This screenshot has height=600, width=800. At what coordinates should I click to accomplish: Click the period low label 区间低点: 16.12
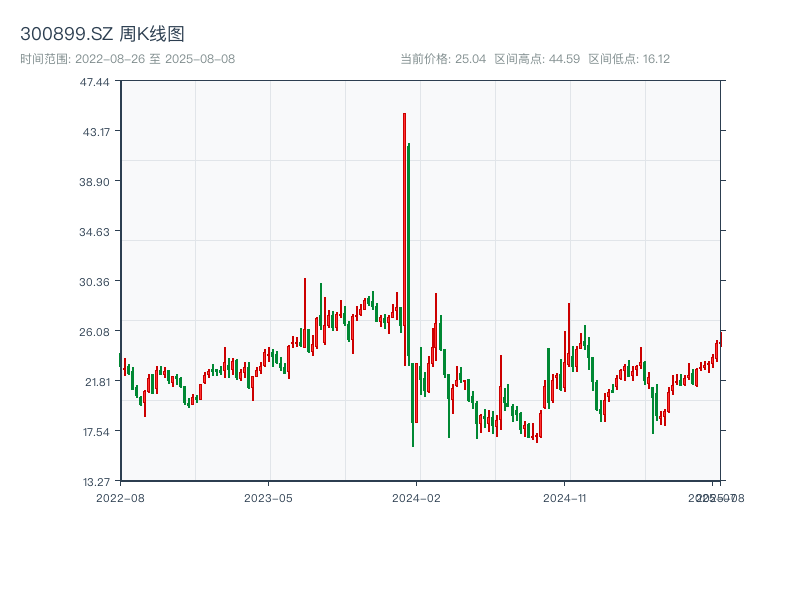(x=629, y=59)
